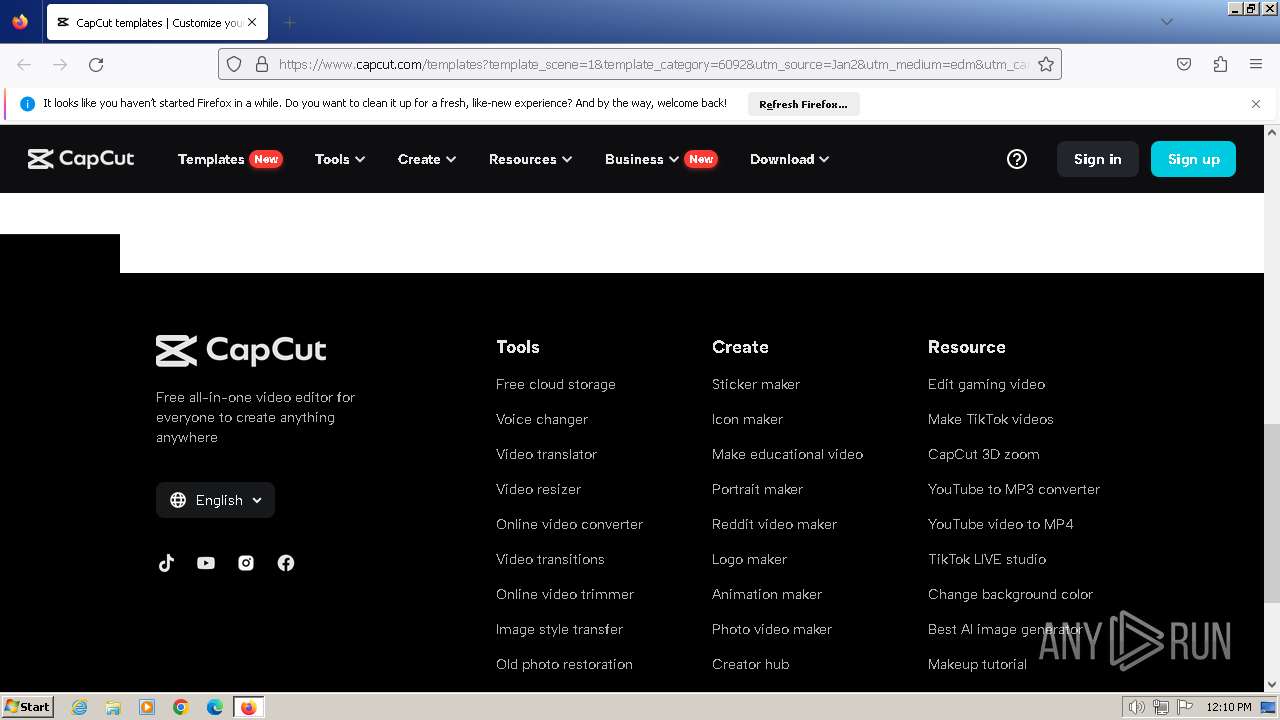Open Logo maker link
Viewport: 1280px width, 720px height.
[749, 559]
